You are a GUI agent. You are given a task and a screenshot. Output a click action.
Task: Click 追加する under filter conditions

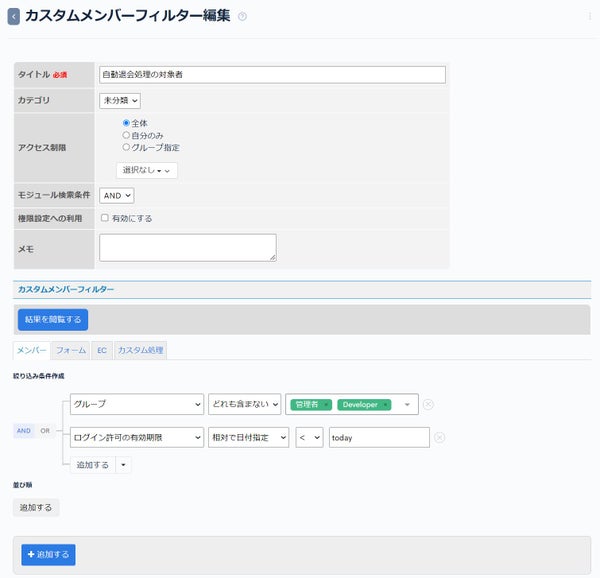coord(93,465)
